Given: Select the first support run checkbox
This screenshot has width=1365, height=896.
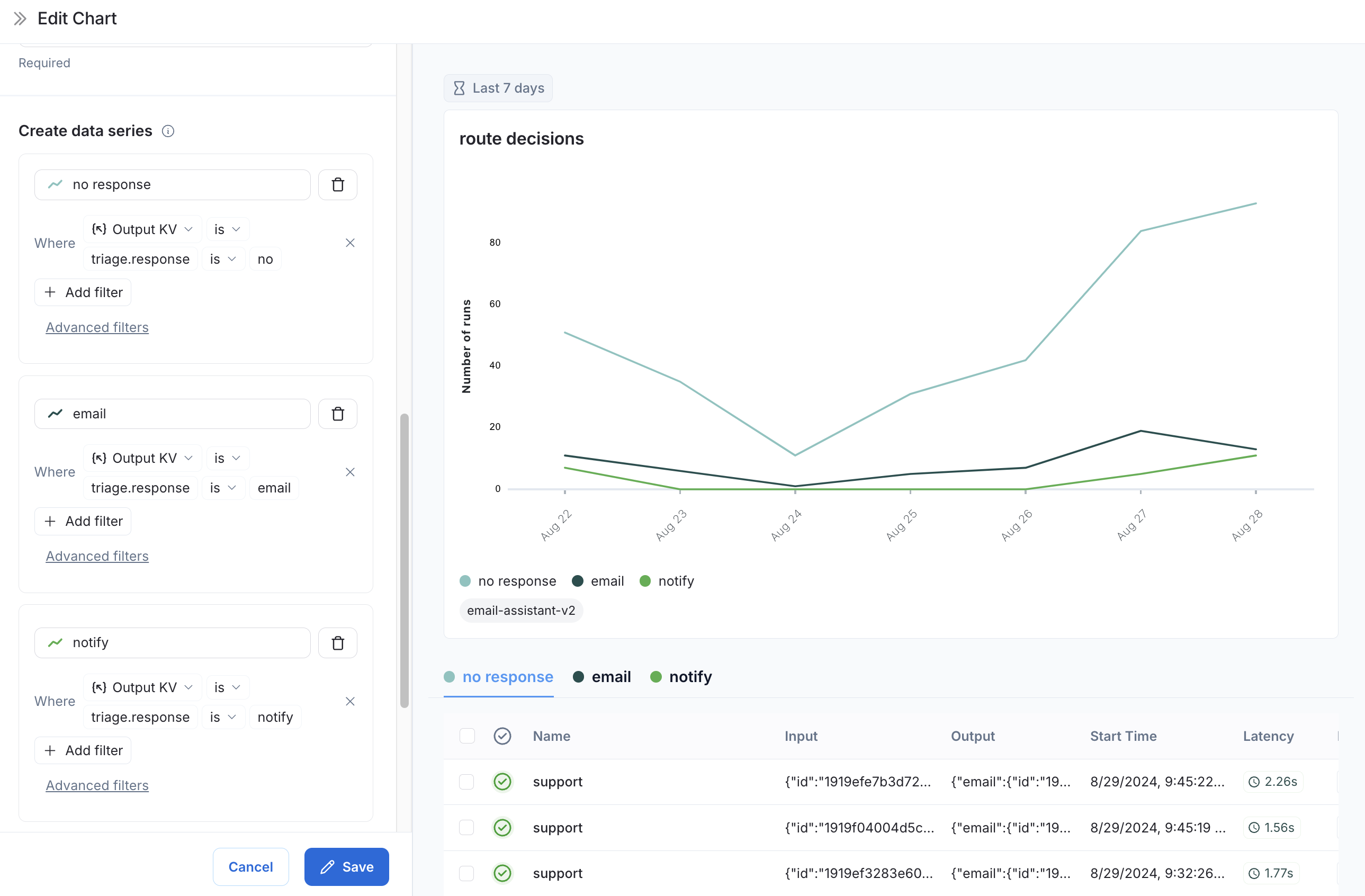Looking at the screenshot, I should pyautogui.click(x=467, y=782).
